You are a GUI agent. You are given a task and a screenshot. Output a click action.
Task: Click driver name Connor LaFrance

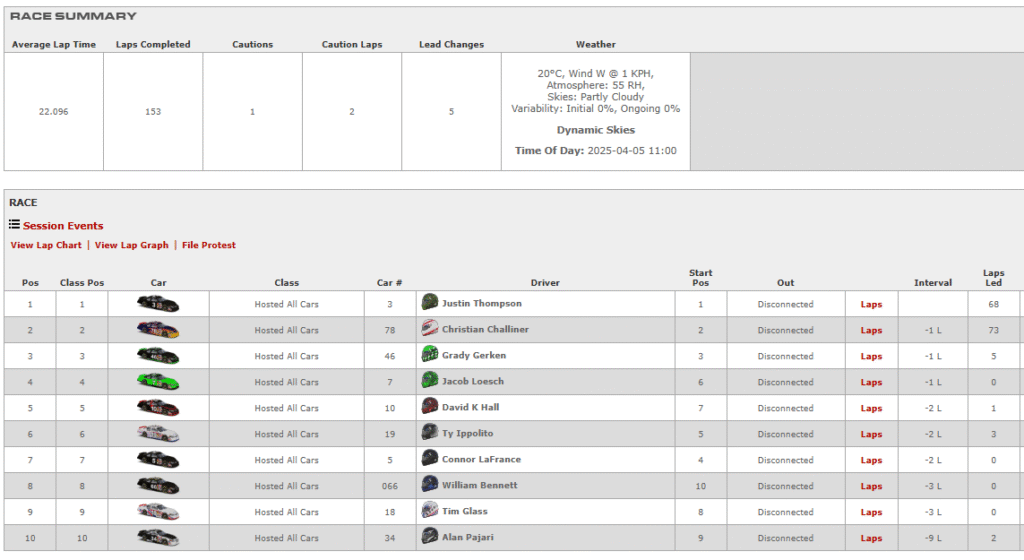pos(481,459)
